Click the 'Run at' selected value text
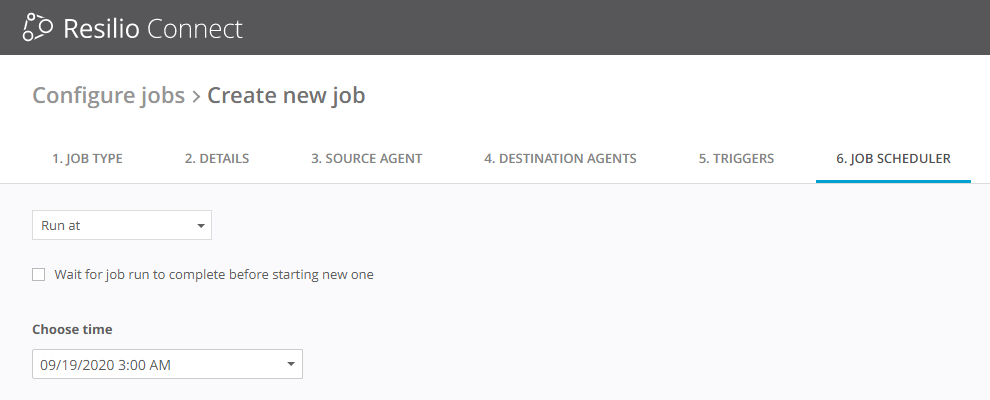Screen dimensions: 990x400 click(x=61, y=225)
